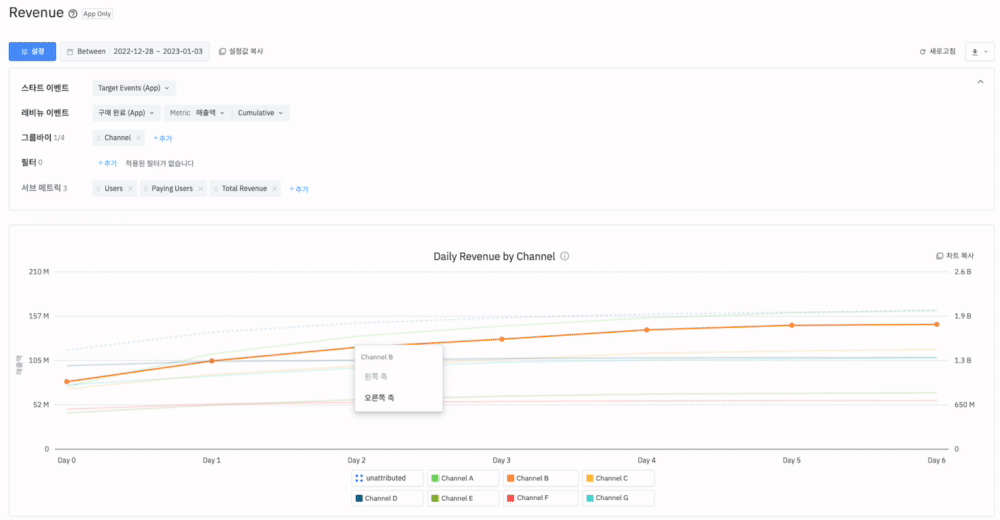The image size is (1000, 520).
Task: Delete the Total Revenue sub metric chip
Action: 274,188
